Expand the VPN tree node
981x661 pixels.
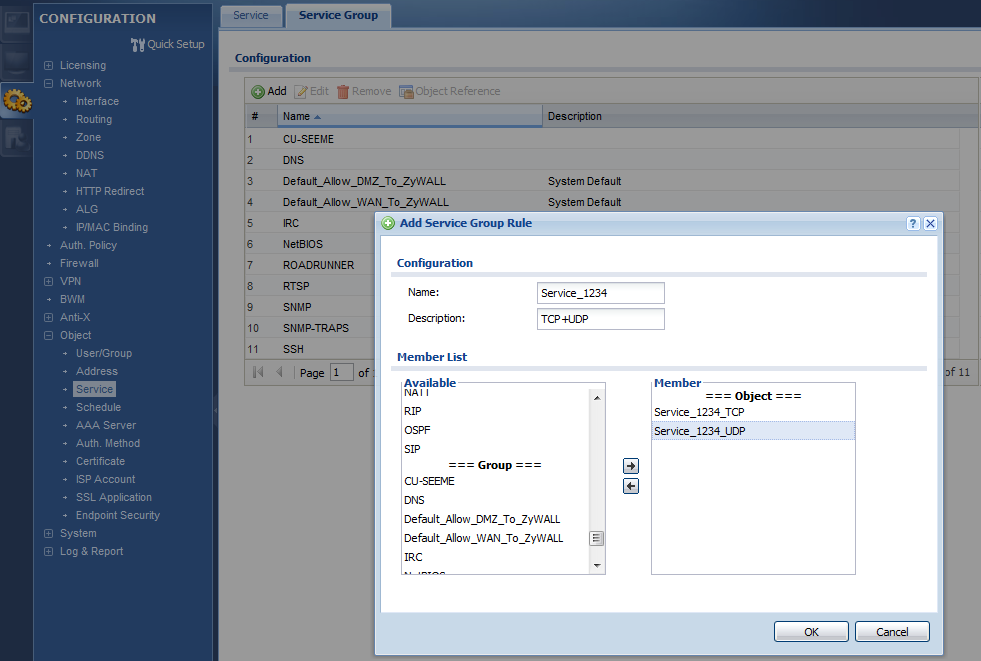(x=48, y=281)
